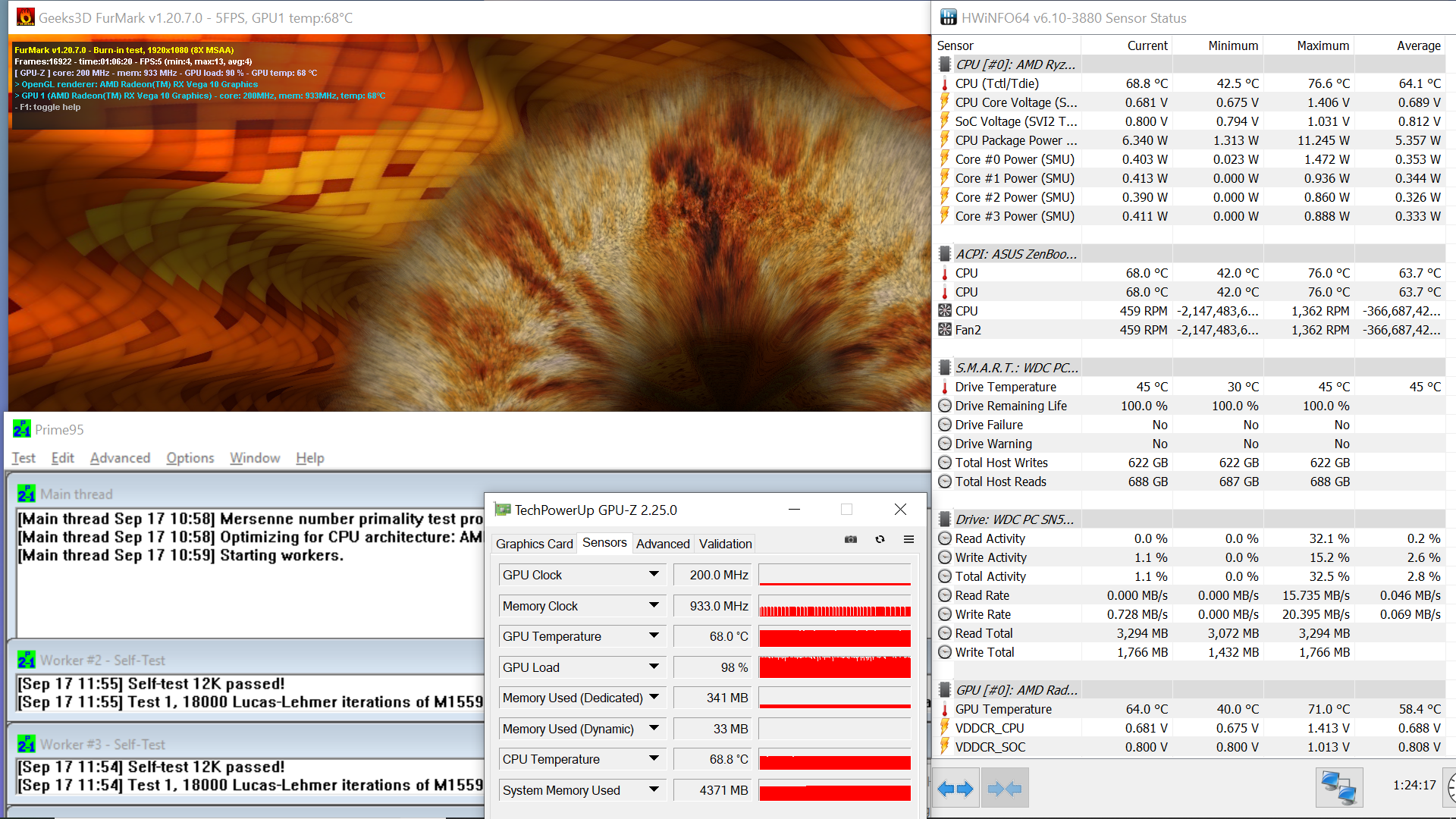Open the Advanced tab in GPU-Z
This screenshot has height=819, width=1456.
(x=662, y=544)
